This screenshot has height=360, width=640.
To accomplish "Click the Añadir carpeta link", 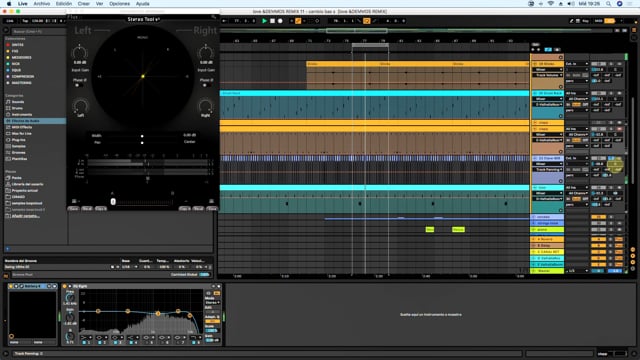I will point(25,216).
